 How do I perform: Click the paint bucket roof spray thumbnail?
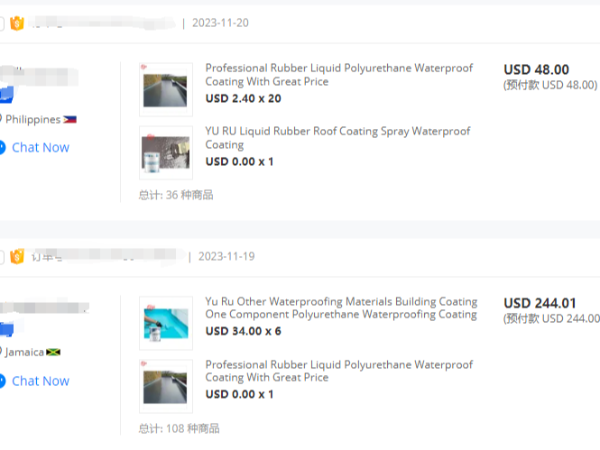[166, 153]
